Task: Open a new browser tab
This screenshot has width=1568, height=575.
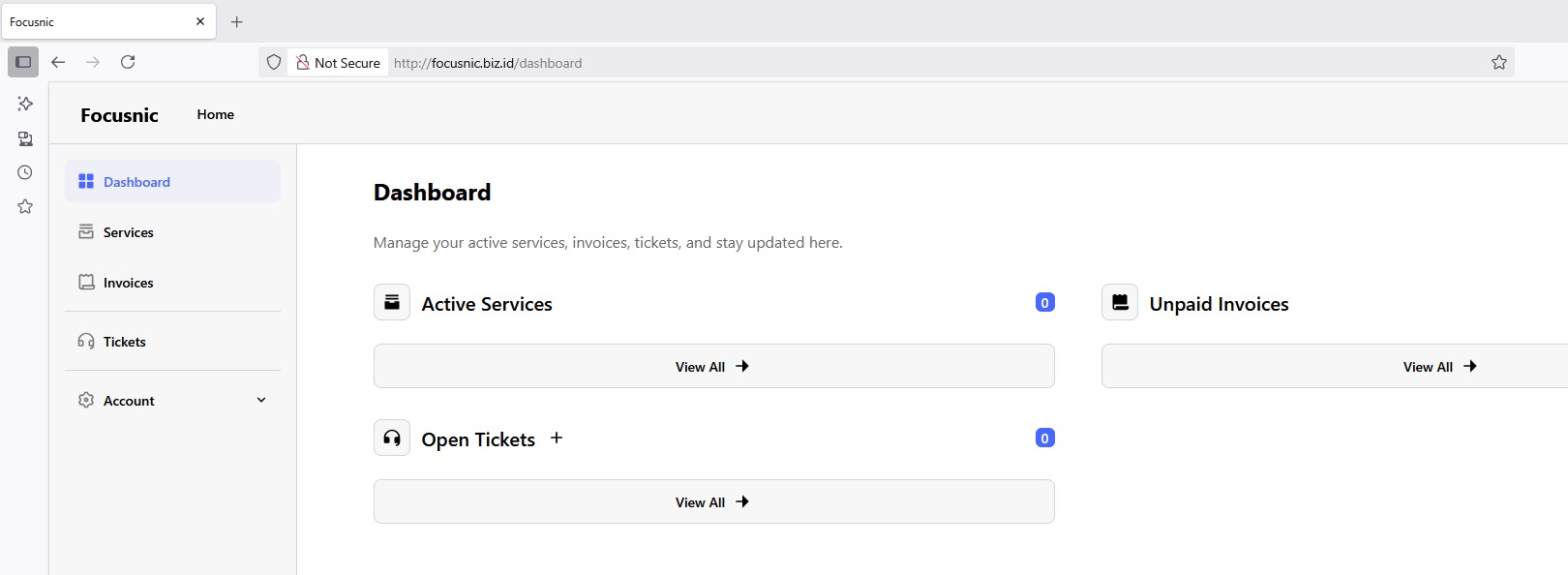Action: click(x=237, y=21)
